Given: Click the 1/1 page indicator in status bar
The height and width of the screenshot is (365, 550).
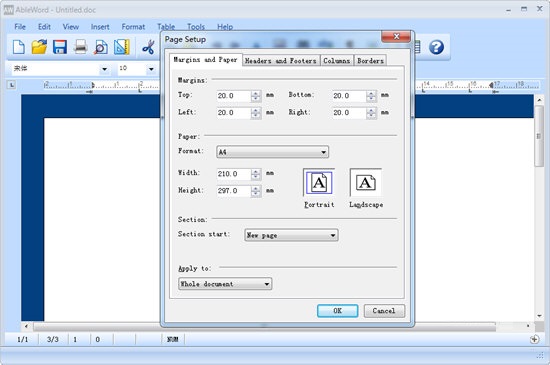Looking at the screenshot, I should [23, 339].
